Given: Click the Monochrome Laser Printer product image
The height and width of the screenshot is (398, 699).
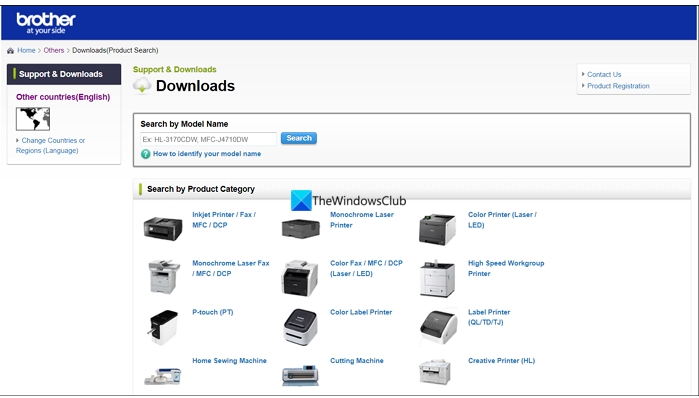Looking at the screenshot, I should 300,228.
